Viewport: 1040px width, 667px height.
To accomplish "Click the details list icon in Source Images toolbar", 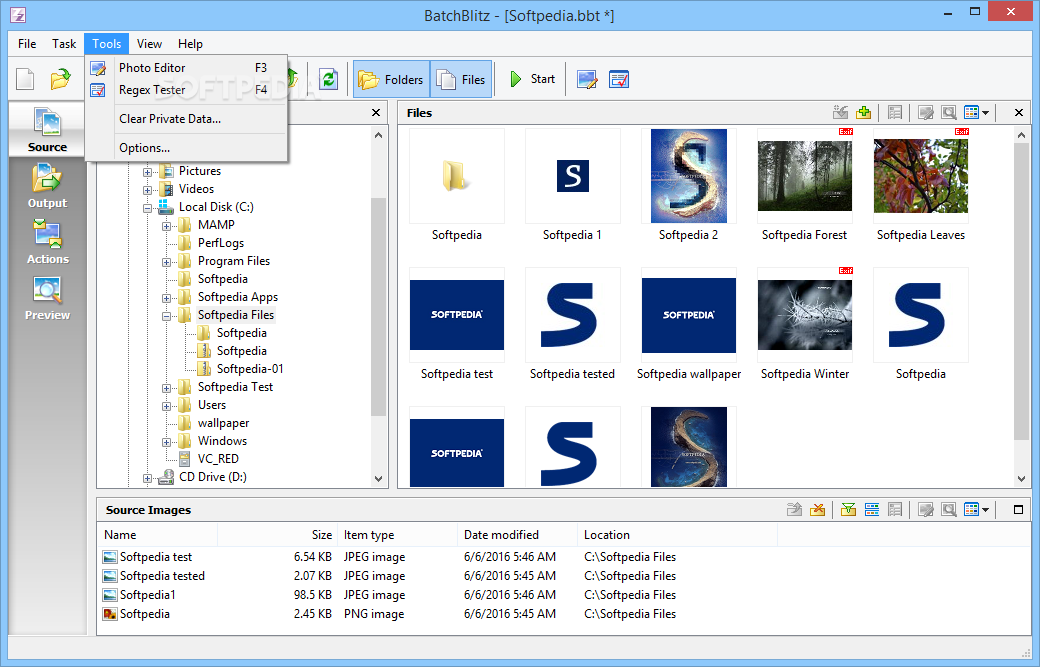I will tap(895, 509).
